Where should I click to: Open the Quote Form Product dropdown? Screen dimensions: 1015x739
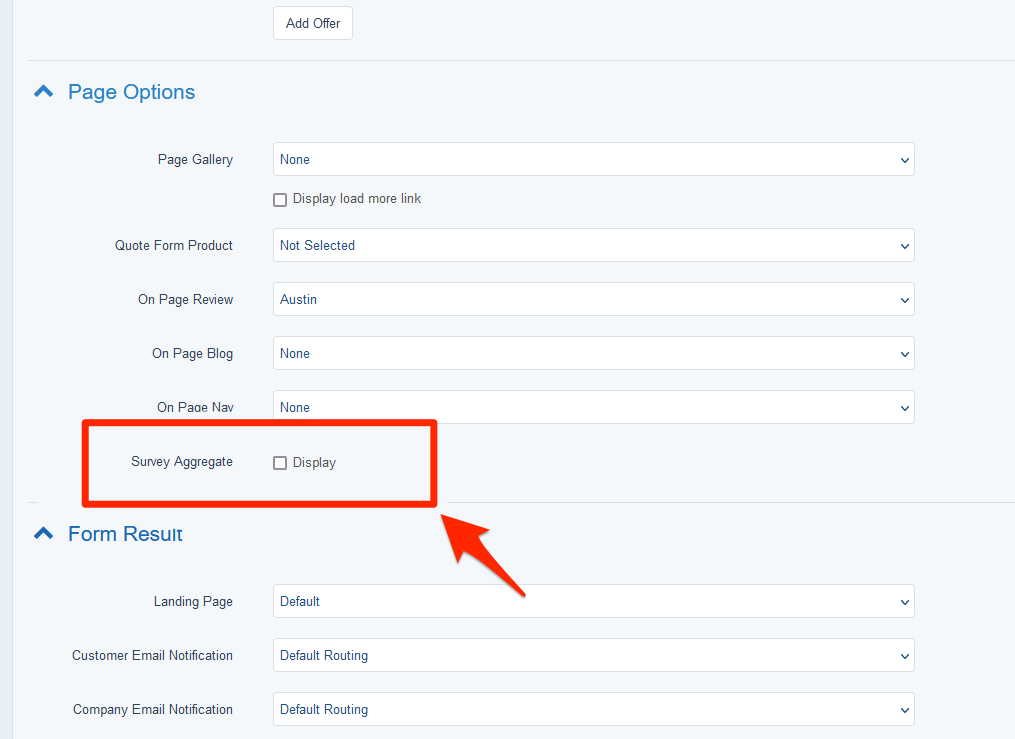pos(593,245)
